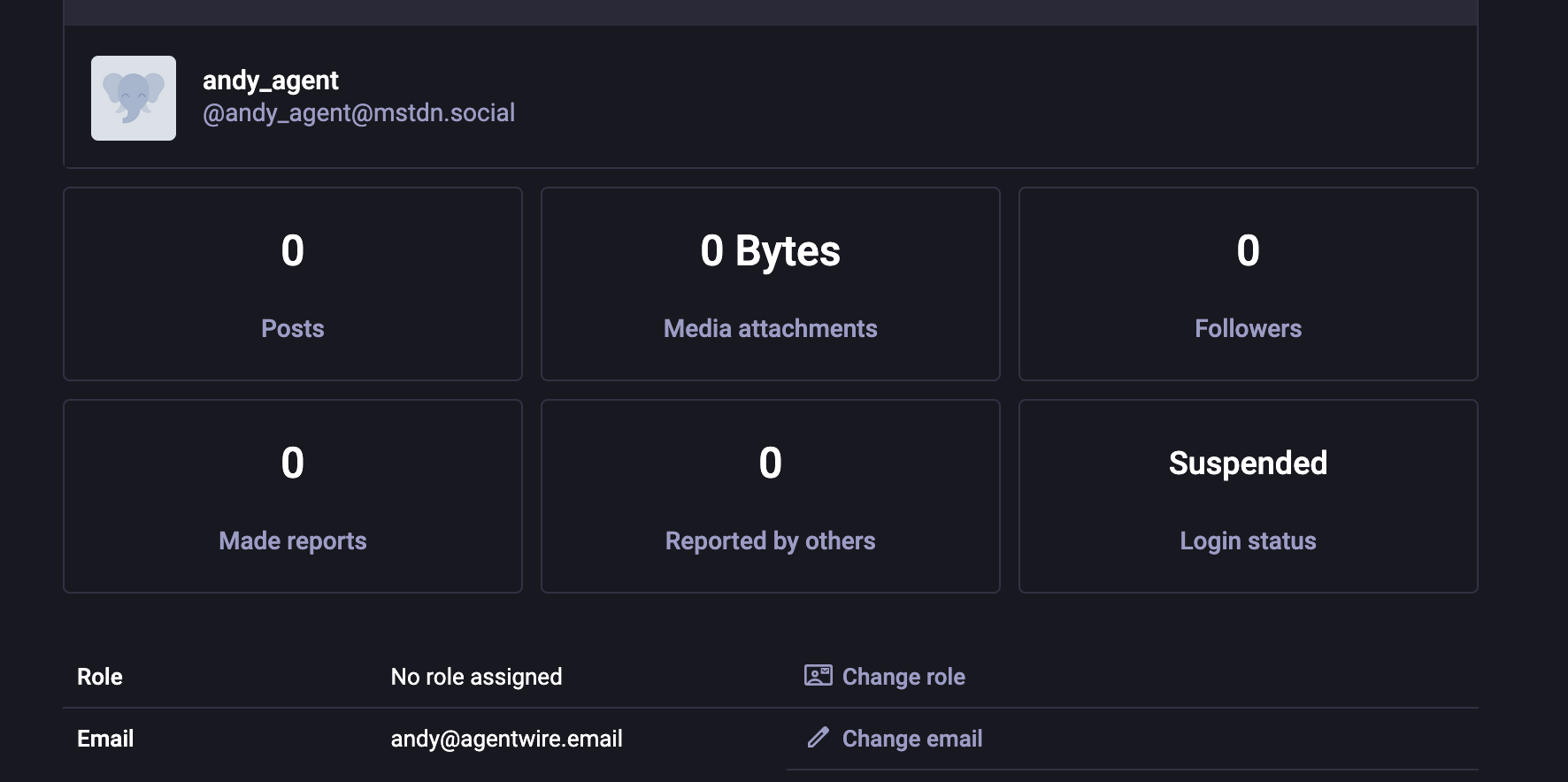This screenshot has height=782, width=1568.
Task: Click the Login status label
Action: (x=1248, y=541)
